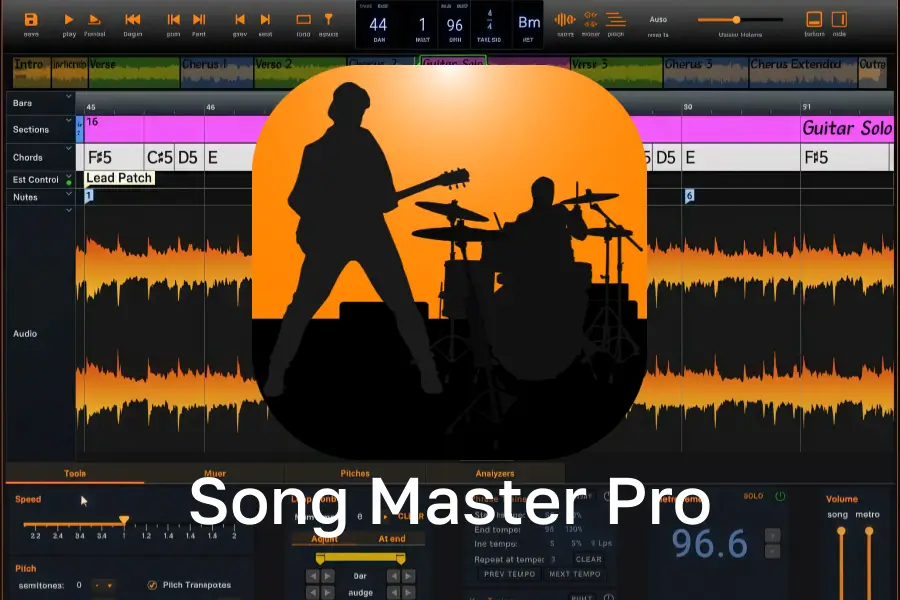Image resolution: width=900 pixels, height=600 pixels.
Task: Switch to the Tools tab
Action: (75, 474)
